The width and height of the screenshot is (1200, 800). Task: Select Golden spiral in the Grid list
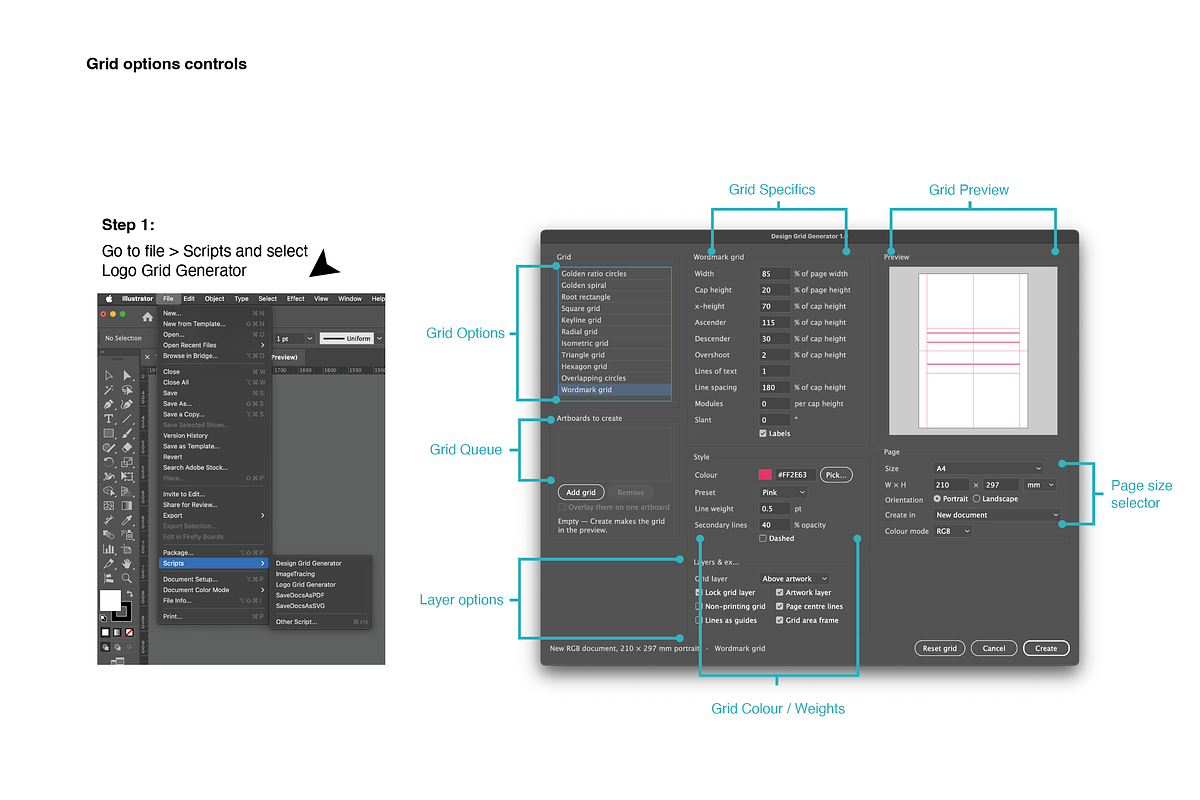coord(615,285)
